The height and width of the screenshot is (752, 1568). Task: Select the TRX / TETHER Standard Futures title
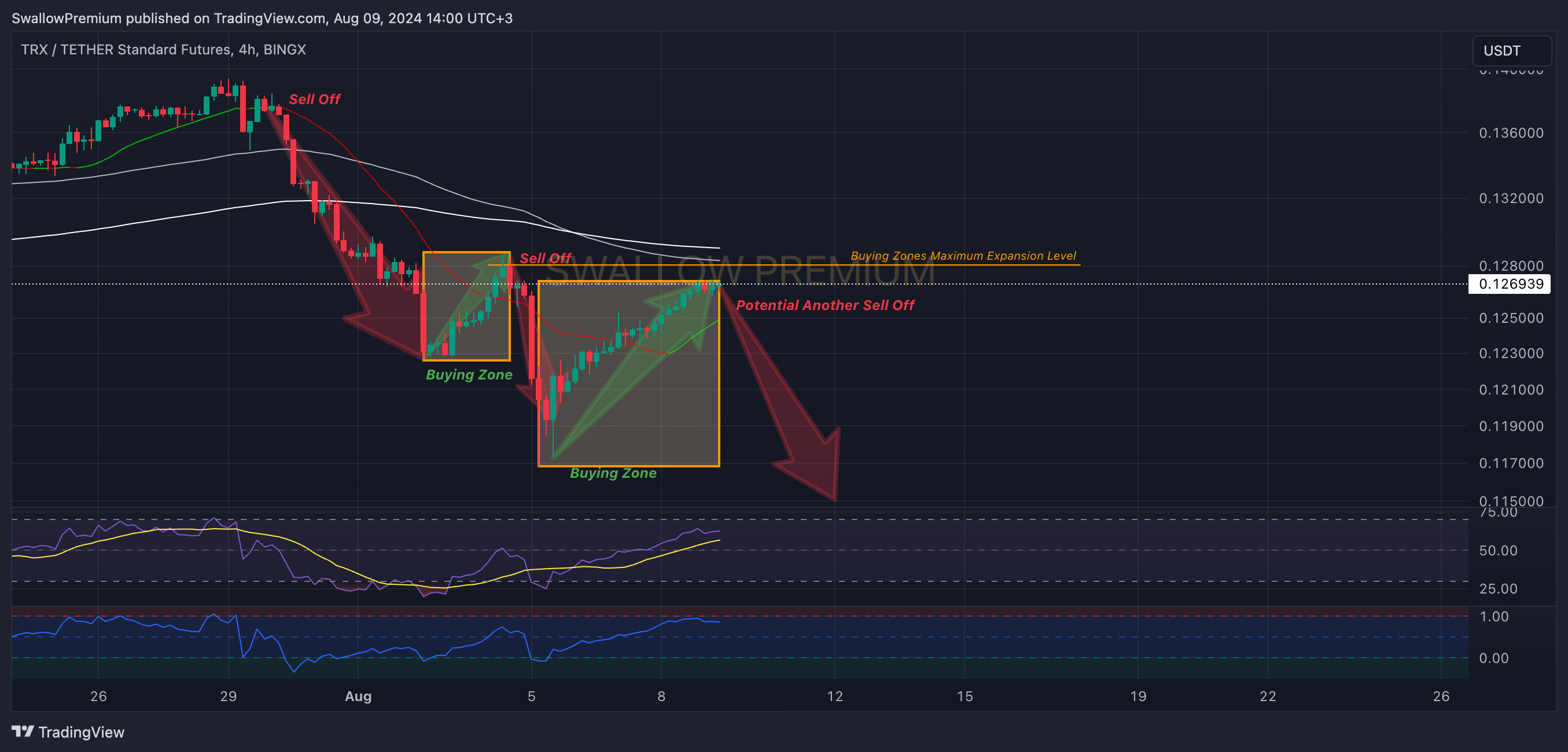163,49
